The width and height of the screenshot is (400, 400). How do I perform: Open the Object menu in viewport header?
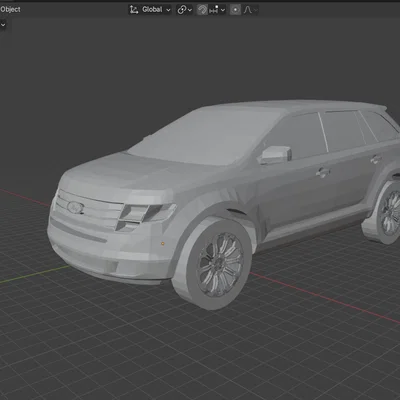point(10,9)
